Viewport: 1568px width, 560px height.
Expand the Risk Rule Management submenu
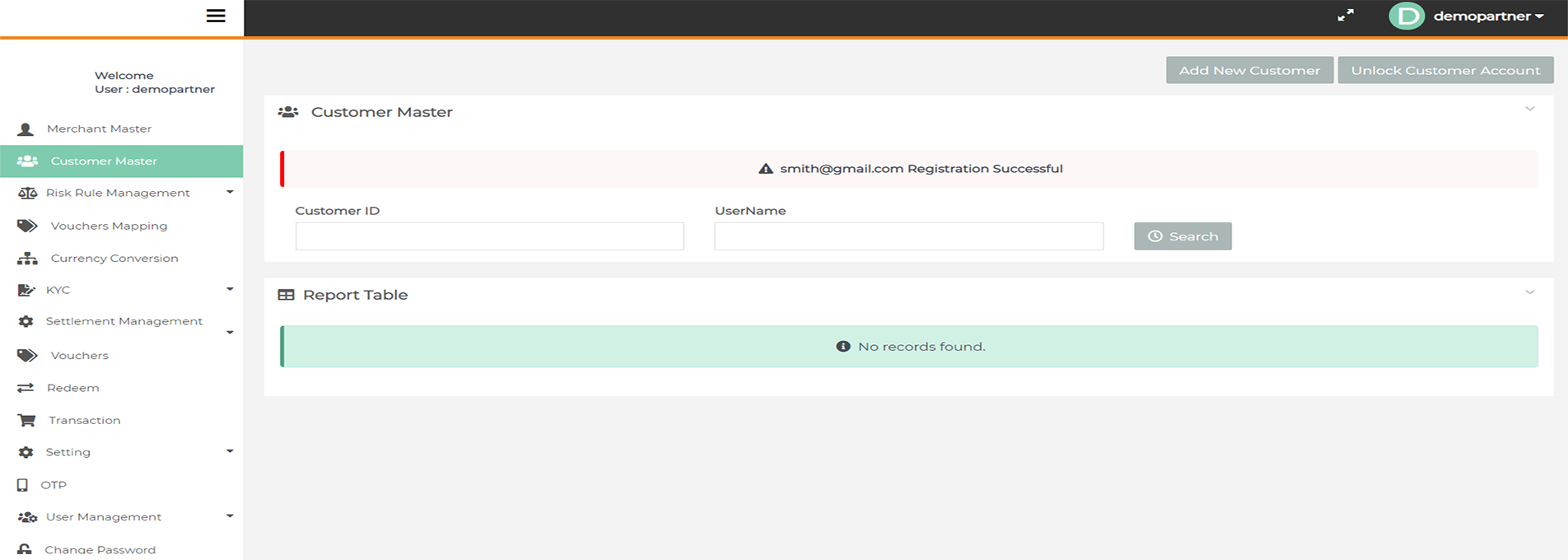(x=230, y=192)
